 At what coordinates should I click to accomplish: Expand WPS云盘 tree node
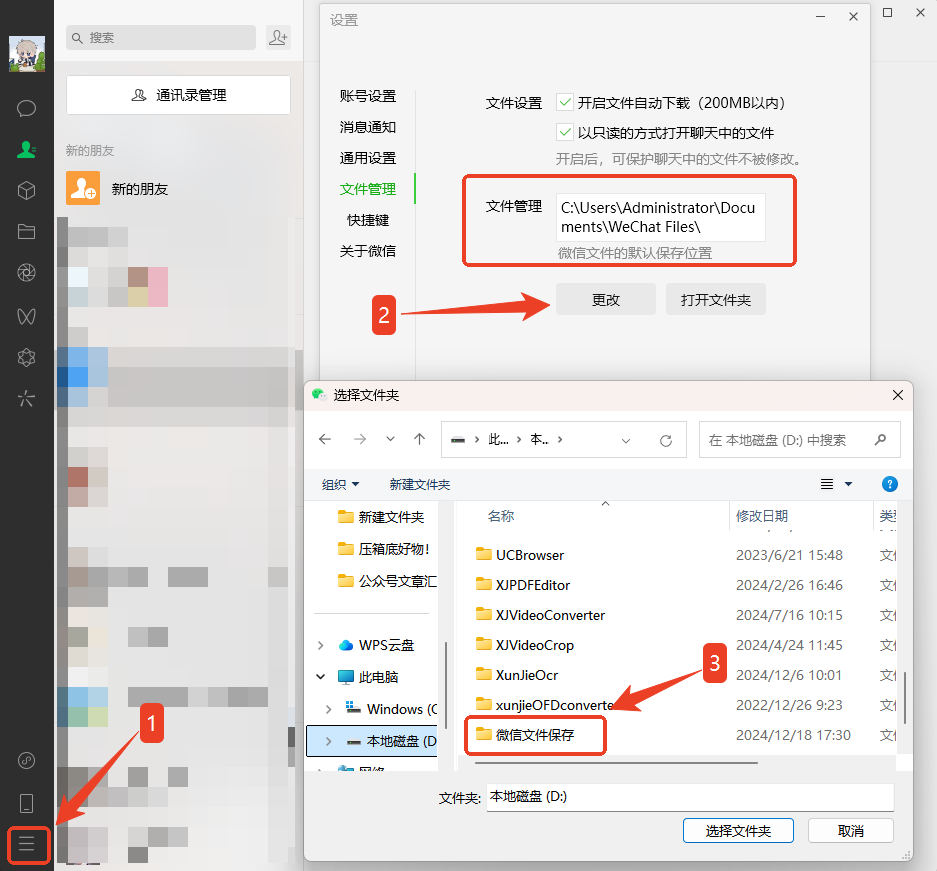pyautogui.click(x=320, y=645)
